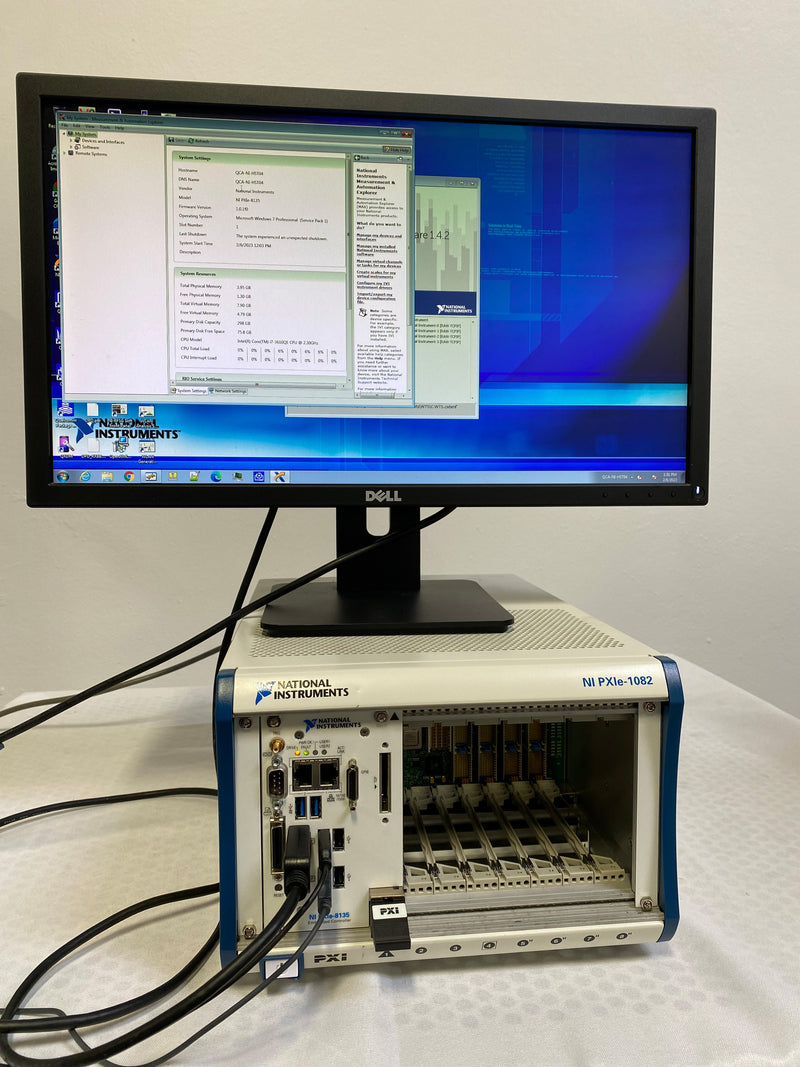Open Windows Explorer from the taskbar
Image resolution: width=800 pixels, height=1067 pixels.
(x=106, y=476)
